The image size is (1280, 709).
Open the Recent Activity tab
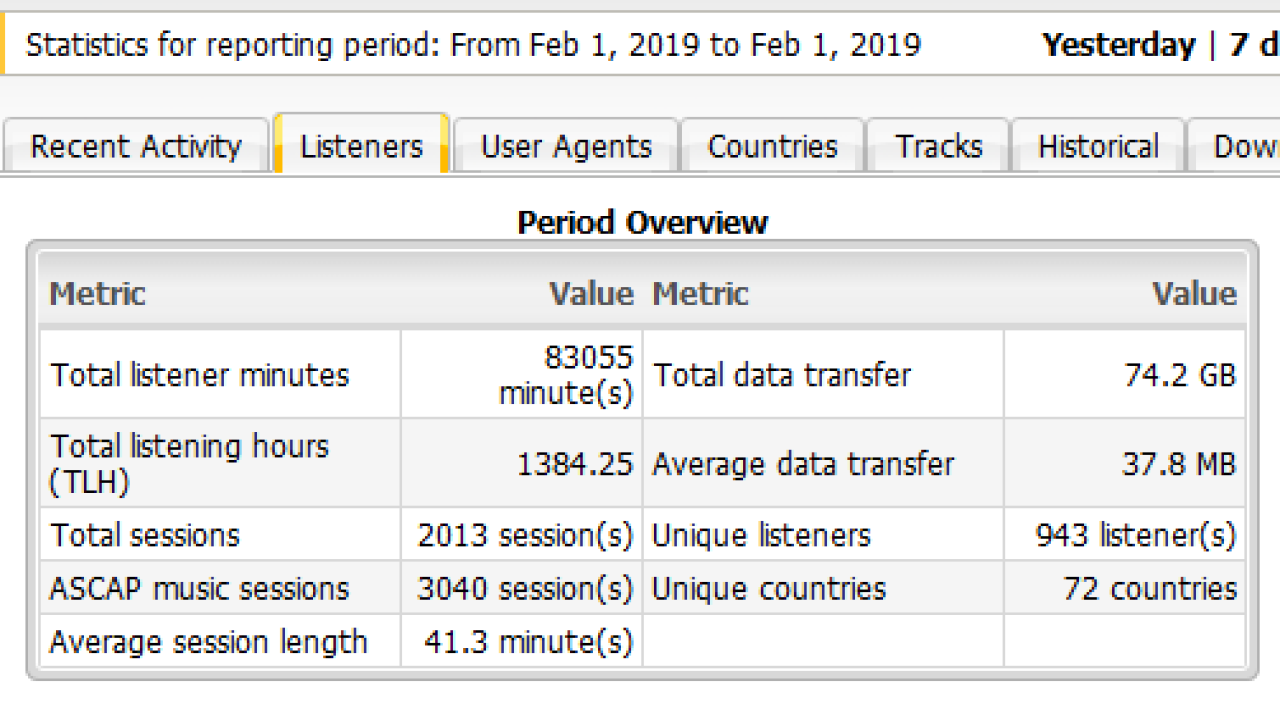point(136,147)
